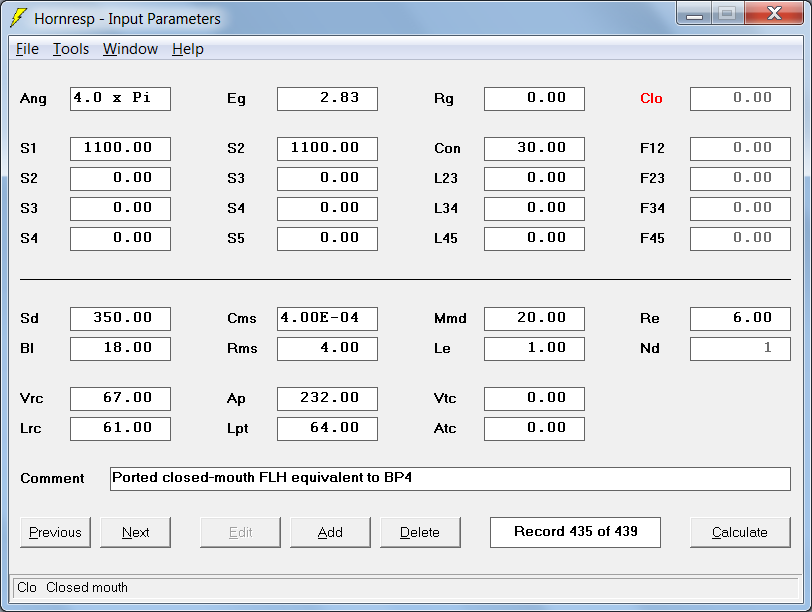The image size is (812, 612).
Task: Select the Lpt field with 64.00
Action: pos(327,429)
